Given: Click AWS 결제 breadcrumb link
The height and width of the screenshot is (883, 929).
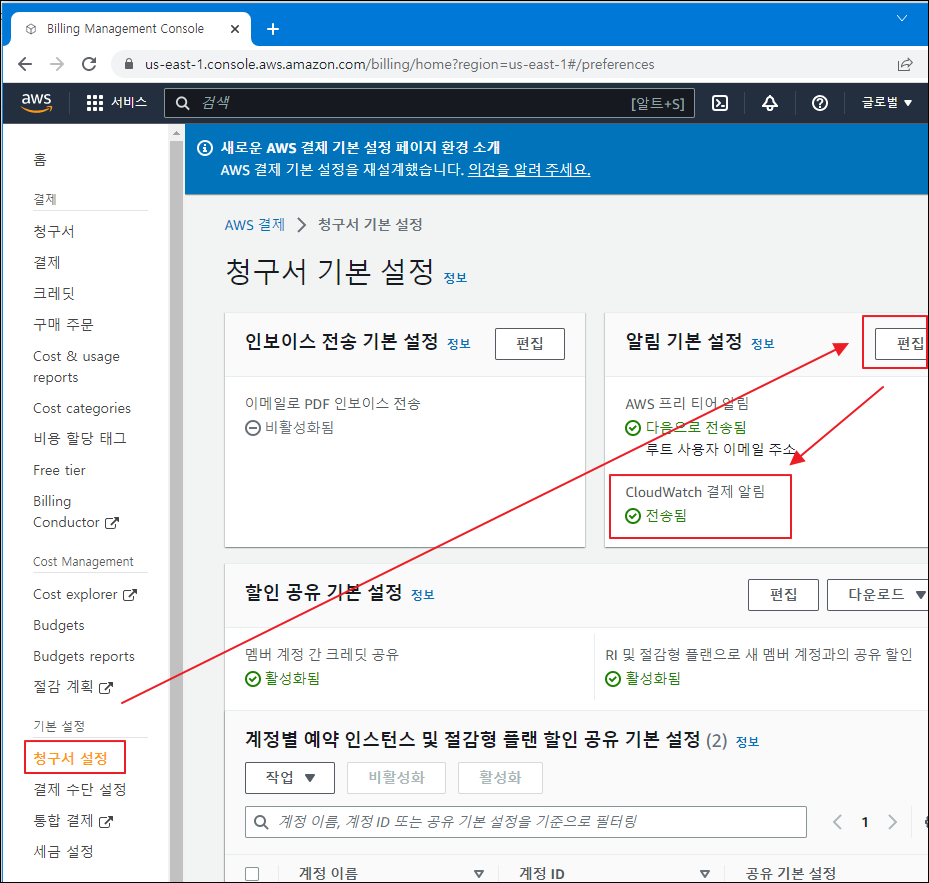Looking at the screenshot, I should click(255, 225).
